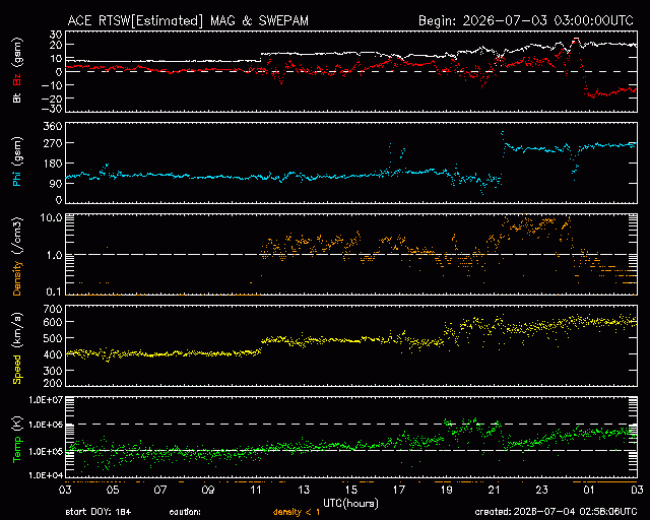The height and width of the screenshot is (520, 650).
Task: Click the '09' hour label on time axis
Action: click(208, 490)
